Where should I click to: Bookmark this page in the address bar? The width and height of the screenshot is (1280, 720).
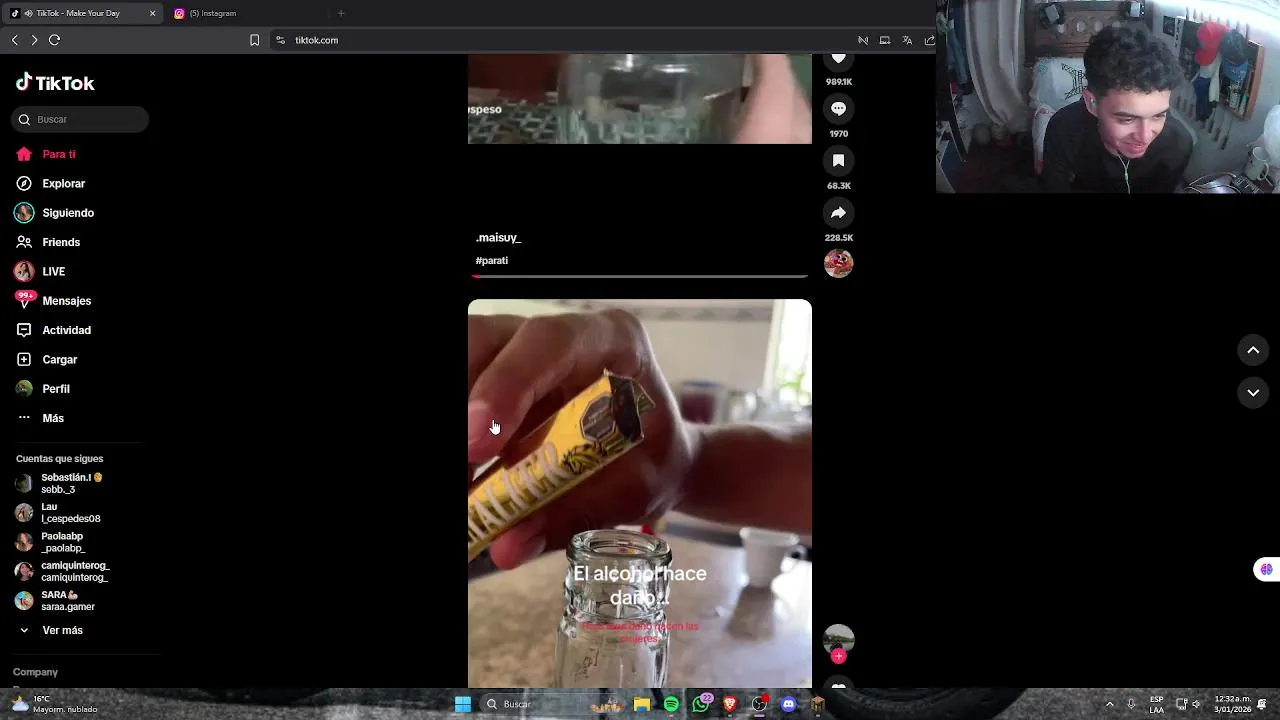254,40
